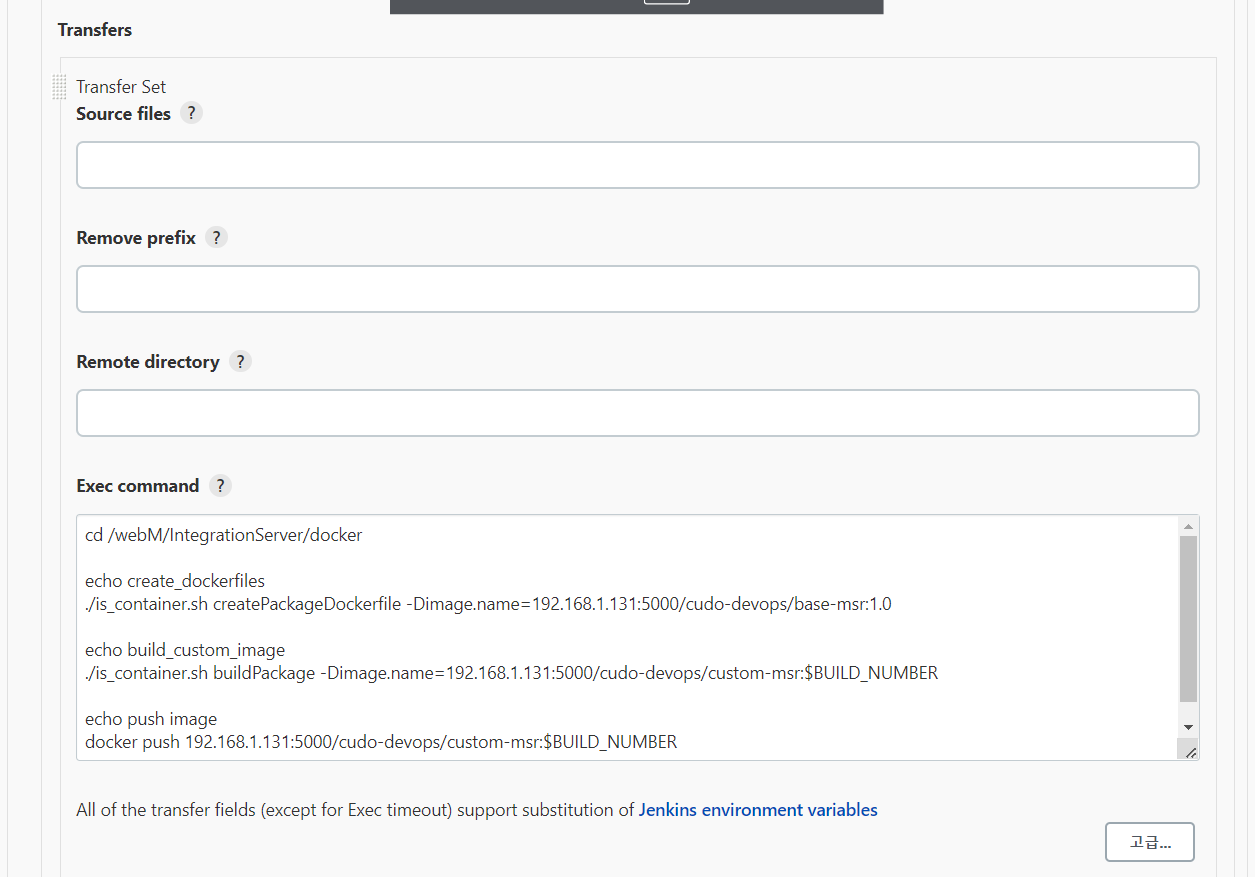
Task: Place cursor on echo create_dockerfiles line
Action: [x=175, y=581]
